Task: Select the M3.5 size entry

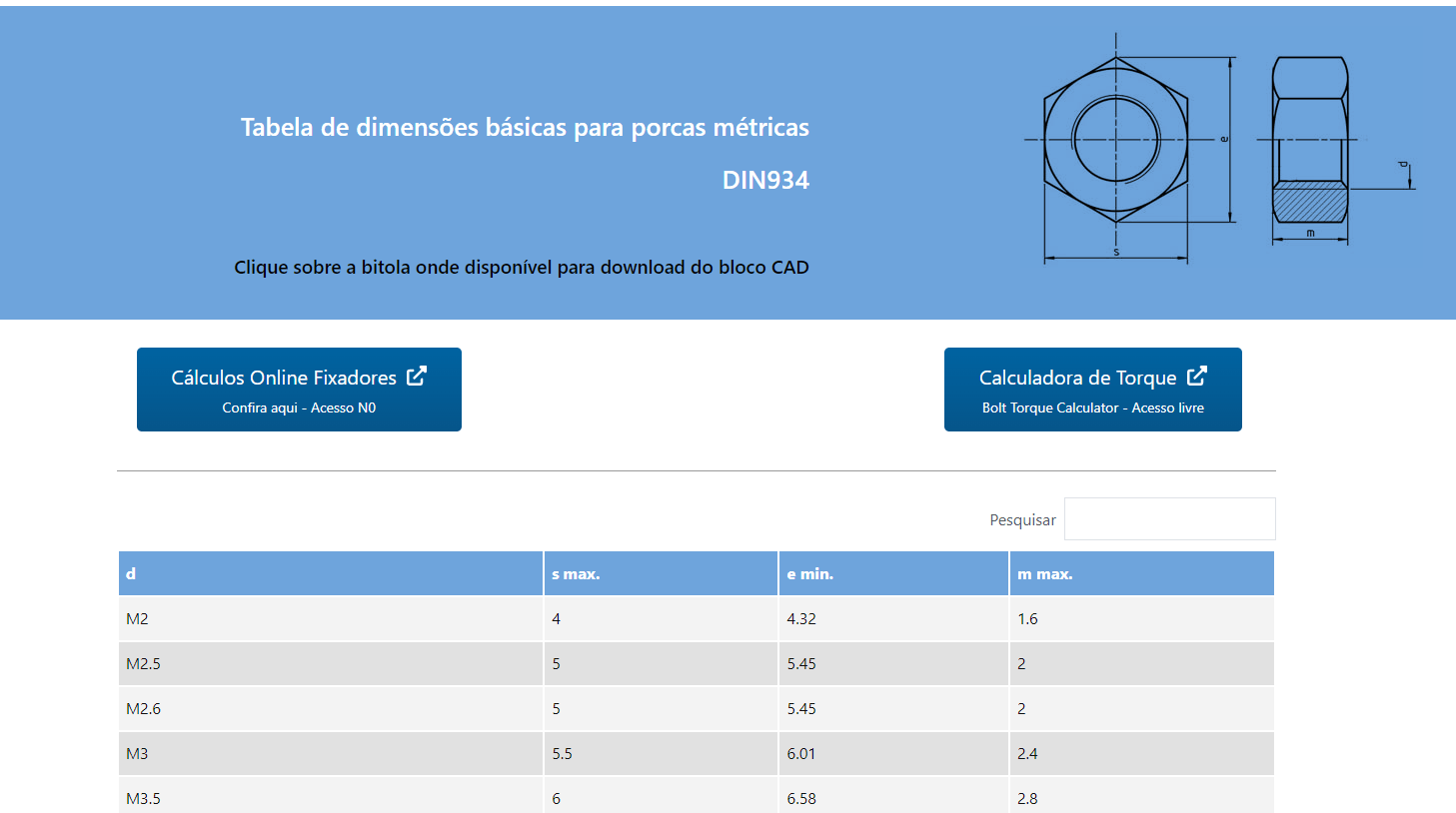Action: [x=143, y=798]
